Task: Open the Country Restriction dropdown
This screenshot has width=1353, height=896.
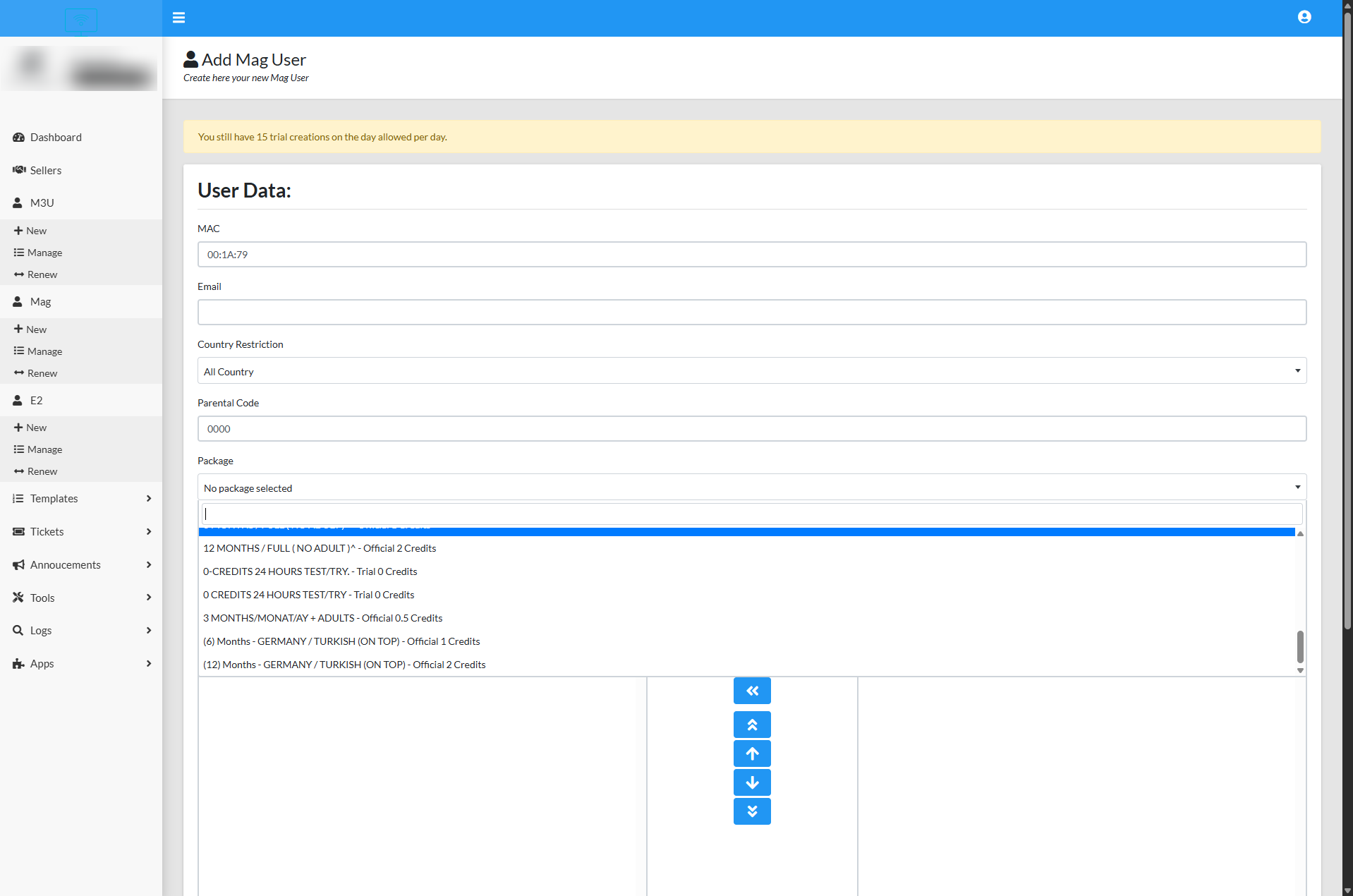Action: pos(751,371)
